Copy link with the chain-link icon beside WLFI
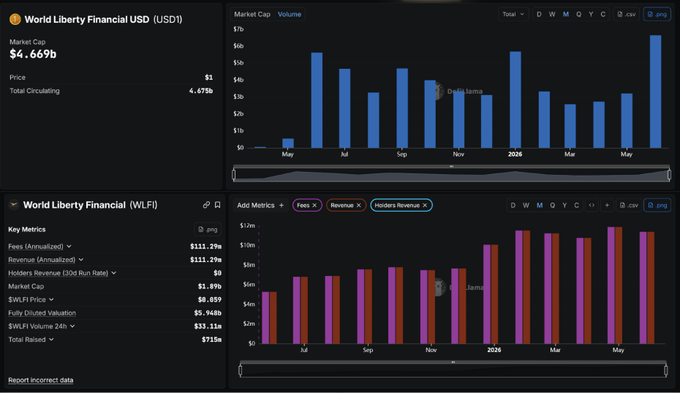Image resolution: width=680 pixels, height=393 pixels. coord(206,205)
